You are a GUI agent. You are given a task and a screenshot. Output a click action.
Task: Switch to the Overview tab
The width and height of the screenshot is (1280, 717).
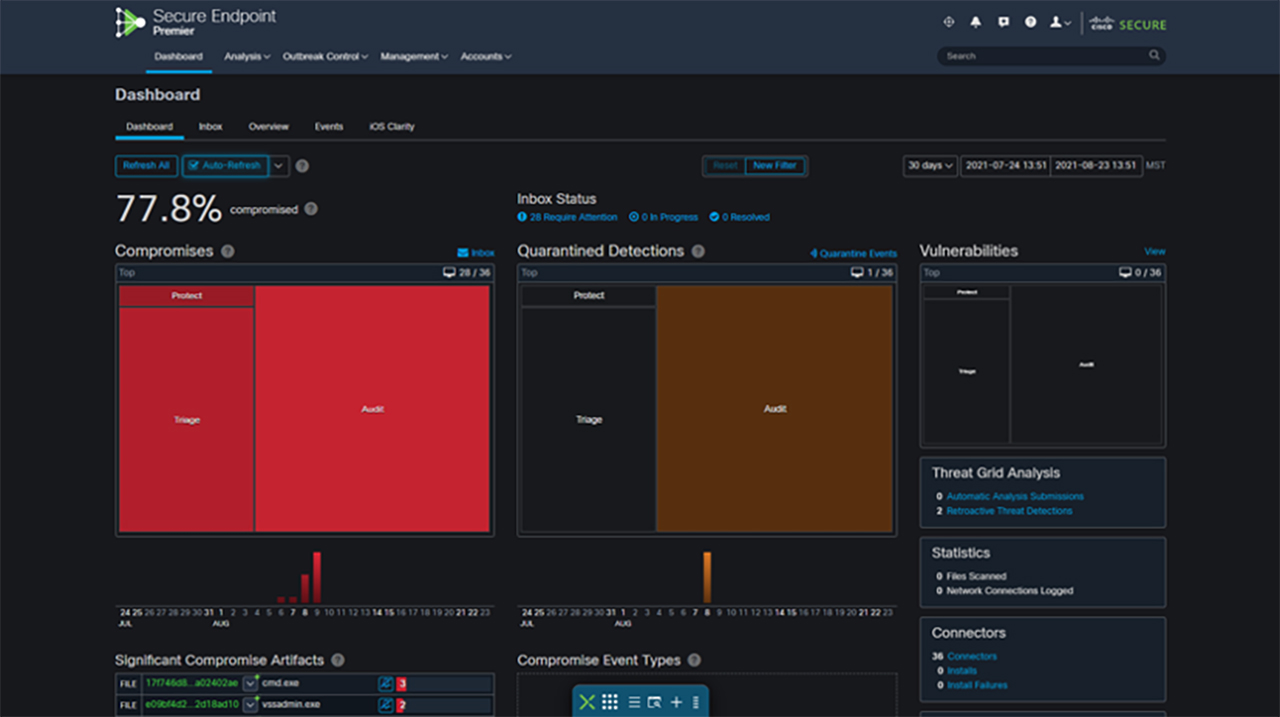269,127
